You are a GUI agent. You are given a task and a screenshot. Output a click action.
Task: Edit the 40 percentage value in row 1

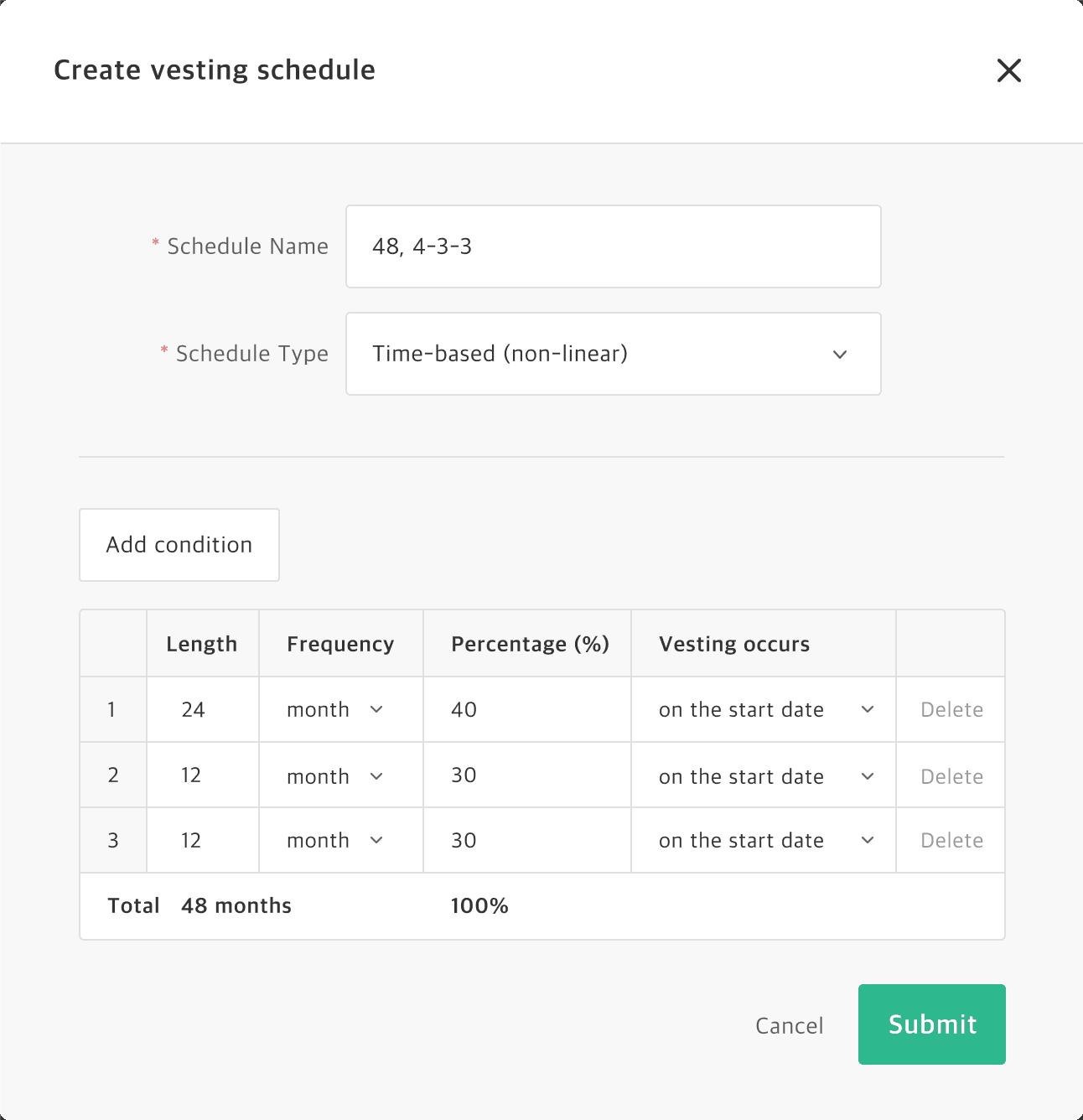coord(526,709)
